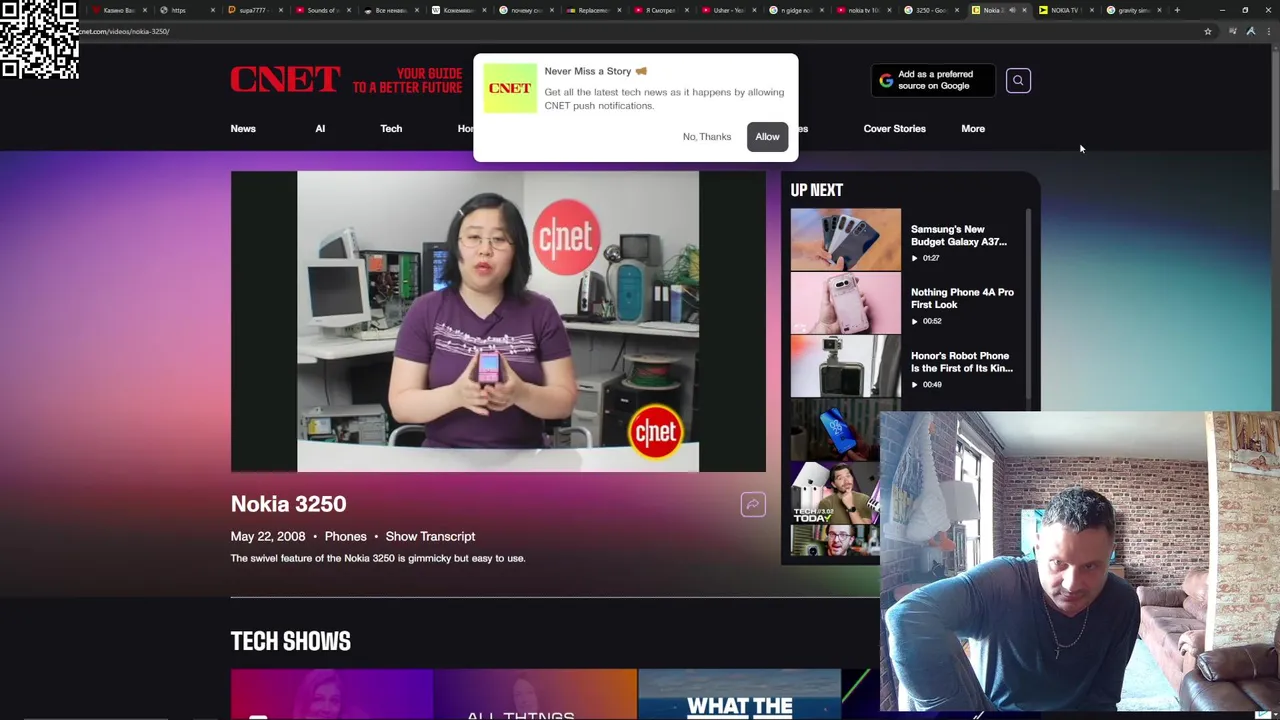Open a new browser tab with plus
This screenshot has height=720, width=1280.
pyautogui.click(x=1177, y=10)
